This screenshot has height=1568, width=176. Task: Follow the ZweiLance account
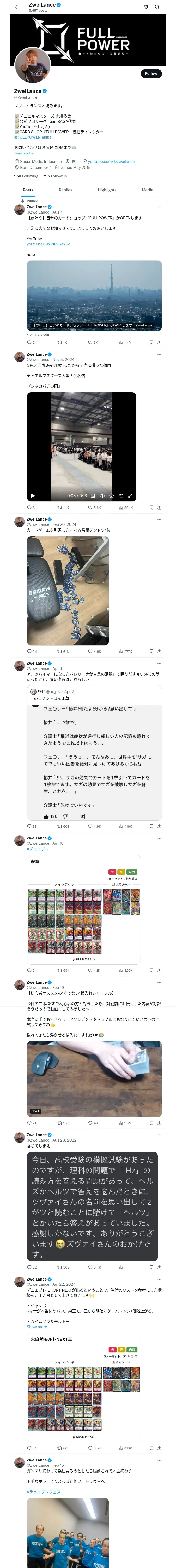(150, 74)
